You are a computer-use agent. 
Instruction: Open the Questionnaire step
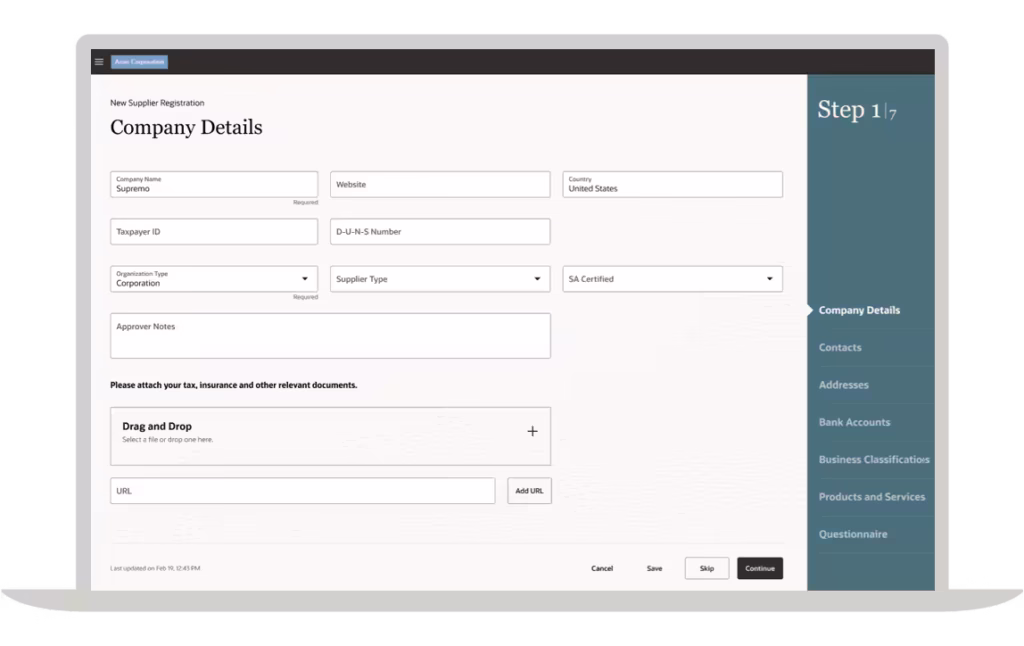(852, 534)
